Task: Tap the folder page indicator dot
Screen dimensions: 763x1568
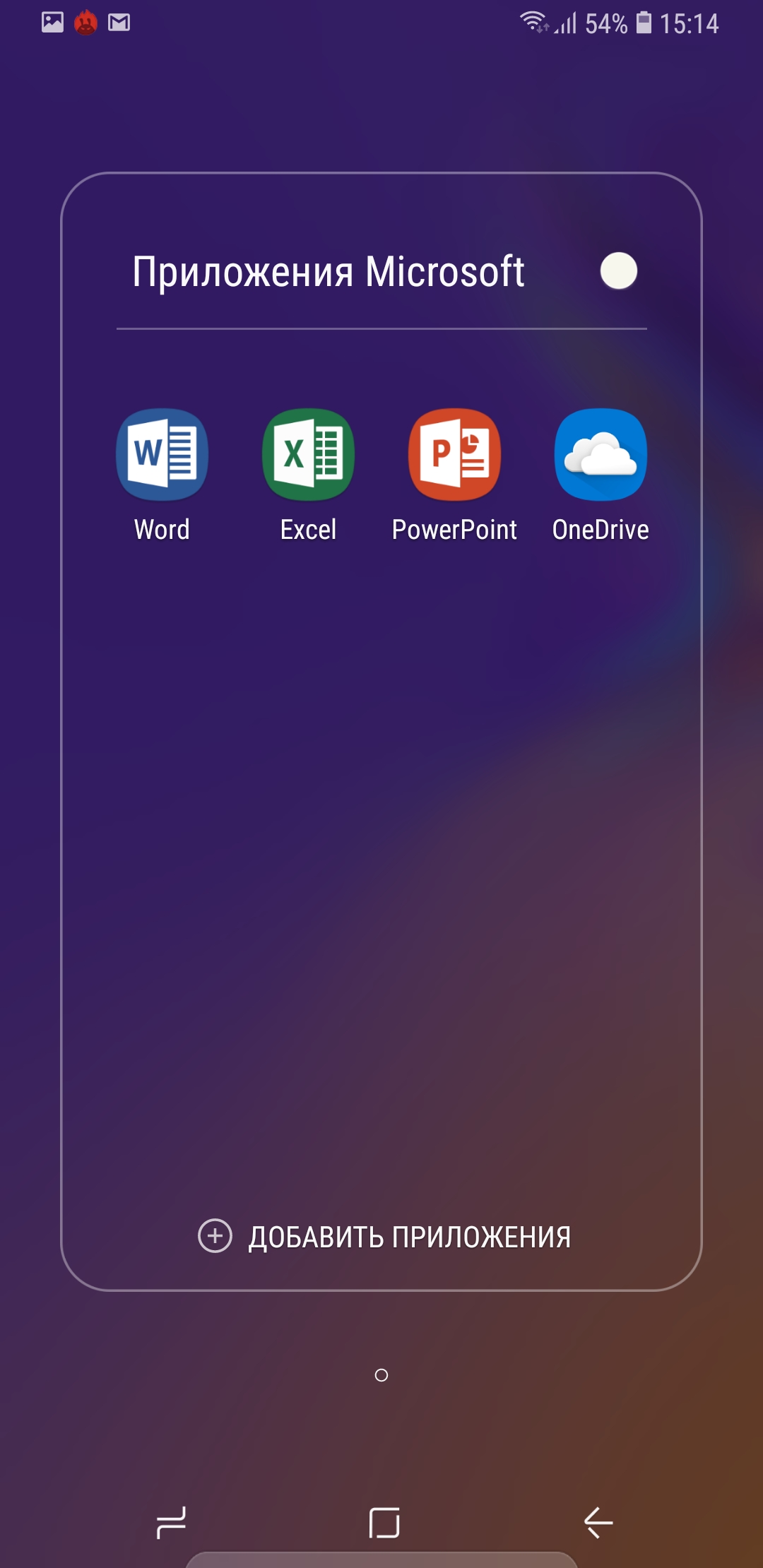Action: tap(381, 1375)
